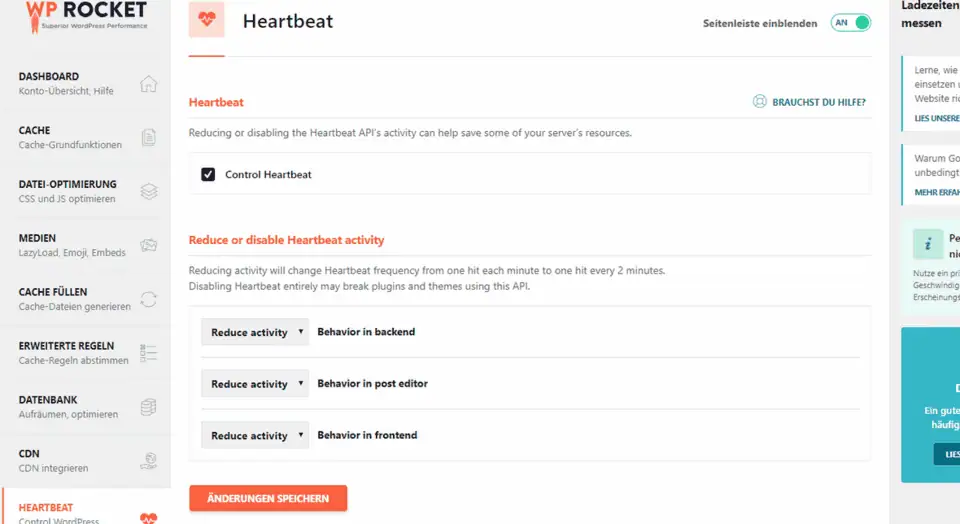Click the Cache document icon in sidebar
The height and width of the screenshot is (524, 960).
click(x=148, y=138)
